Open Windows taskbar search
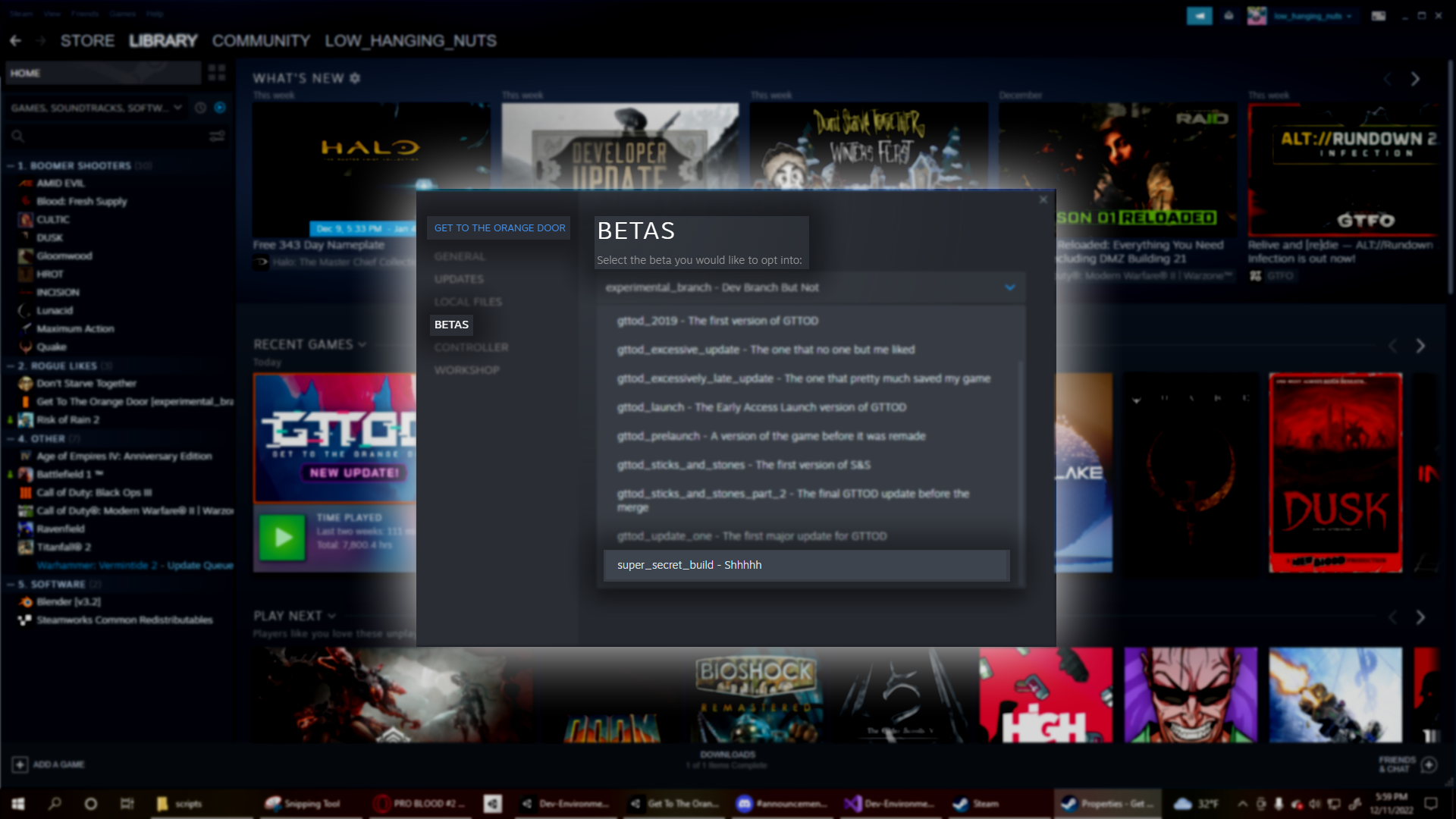Viewport: 1456px width, 819px height. pyautogui.click(x=55, y=804)
